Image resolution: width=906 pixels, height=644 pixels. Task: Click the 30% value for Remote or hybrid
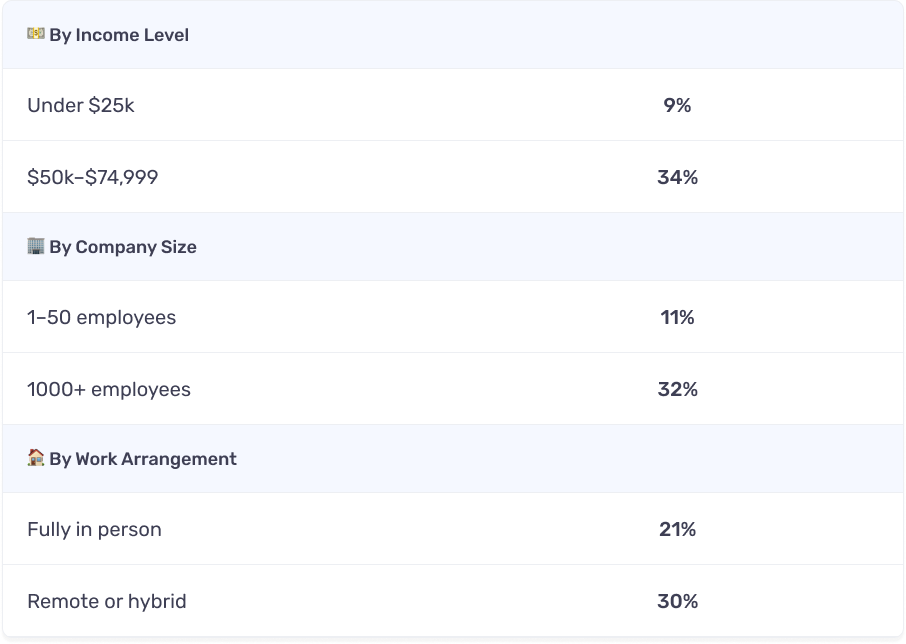click(x=677, y=601)
